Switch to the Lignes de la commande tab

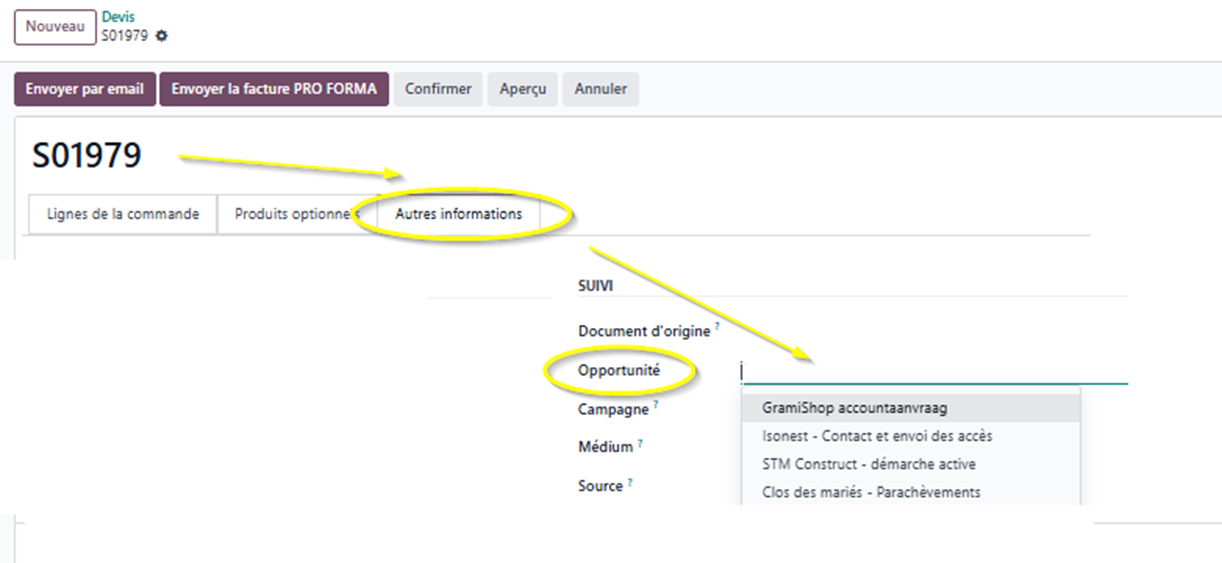(x=123, y=214)
